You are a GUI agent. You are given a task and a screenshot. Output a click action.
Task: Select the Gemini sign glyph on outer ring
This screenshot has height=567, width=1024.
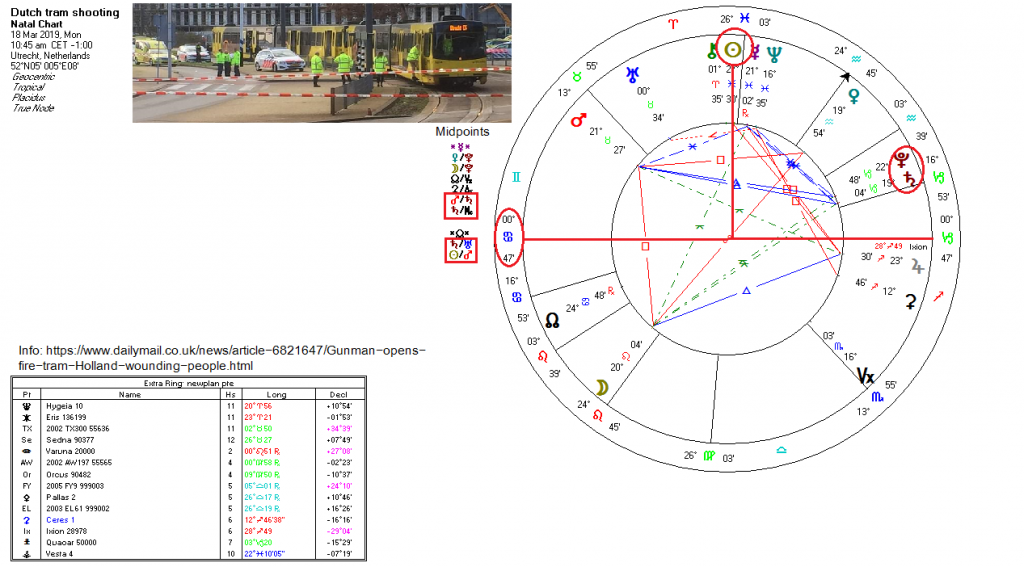(517, 176)
